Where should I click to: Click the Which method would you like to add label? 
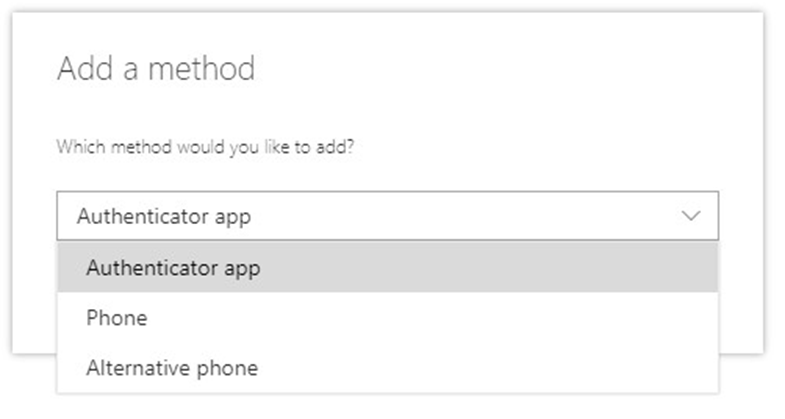pyautogui.click(x=206, y=146)
